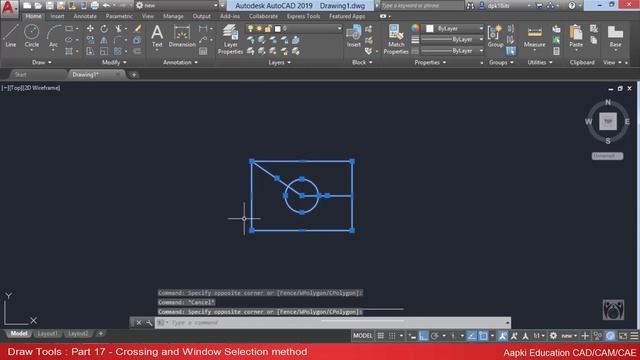The height and width of the screenshot is (360, 640).
Task: Toggle Clean Screen in status bar
Action: click(623, 336)
